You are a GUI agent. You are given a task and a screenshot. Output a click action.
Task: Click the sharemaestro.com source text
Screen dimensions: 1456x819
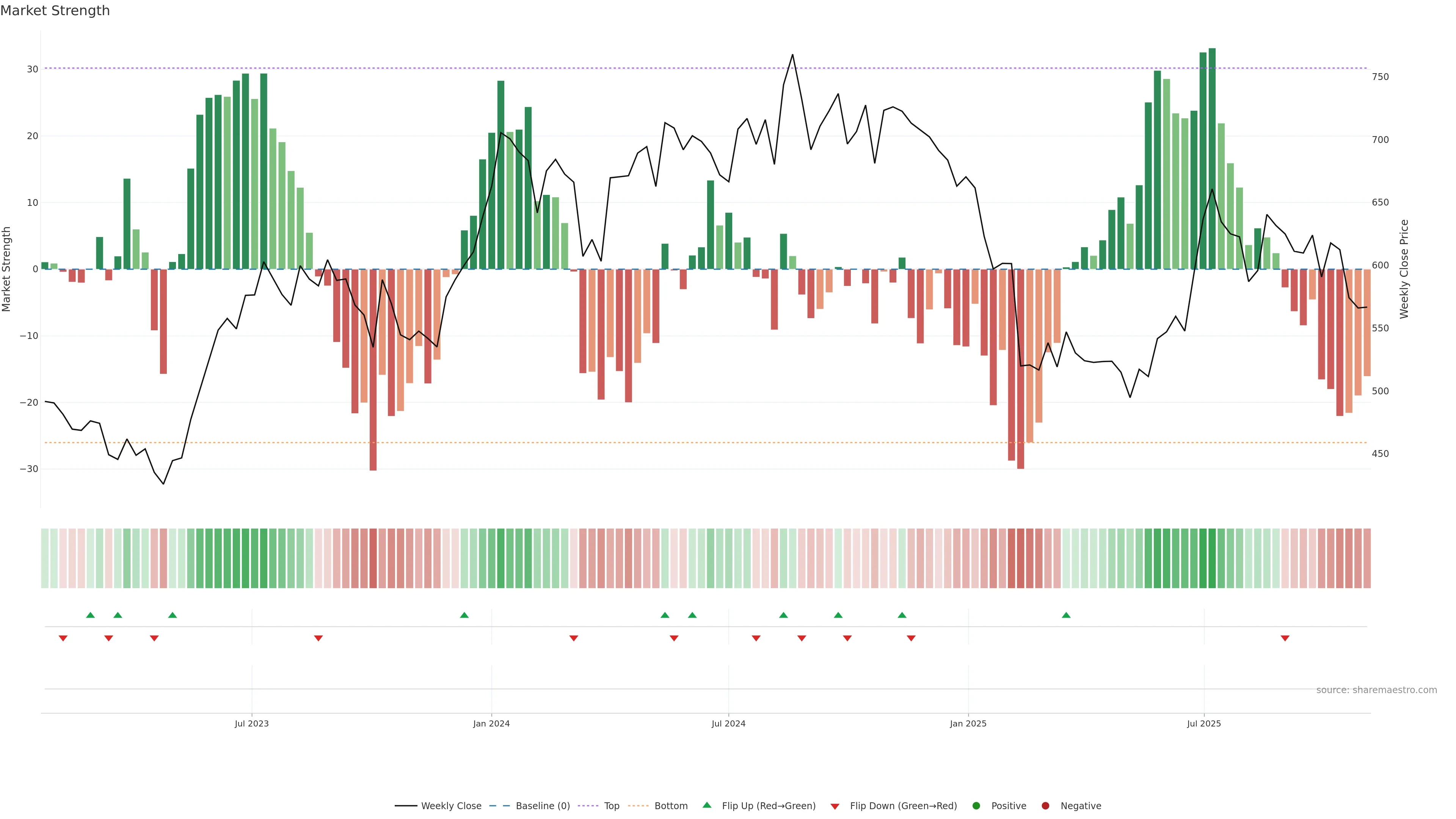pos(1376,690)
